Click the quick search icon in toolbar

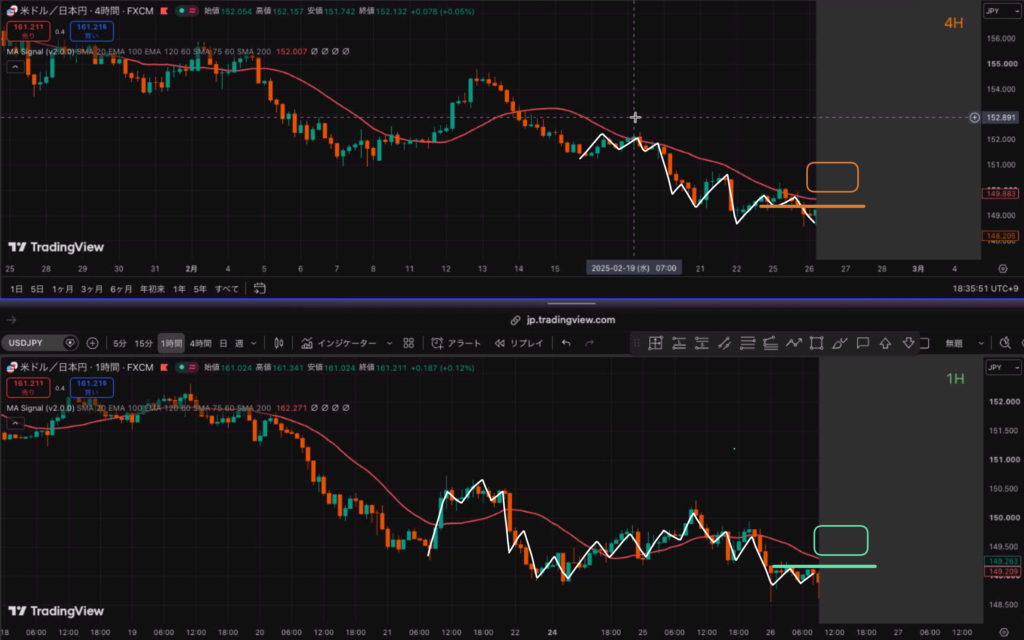click(x=1005, y=343)
